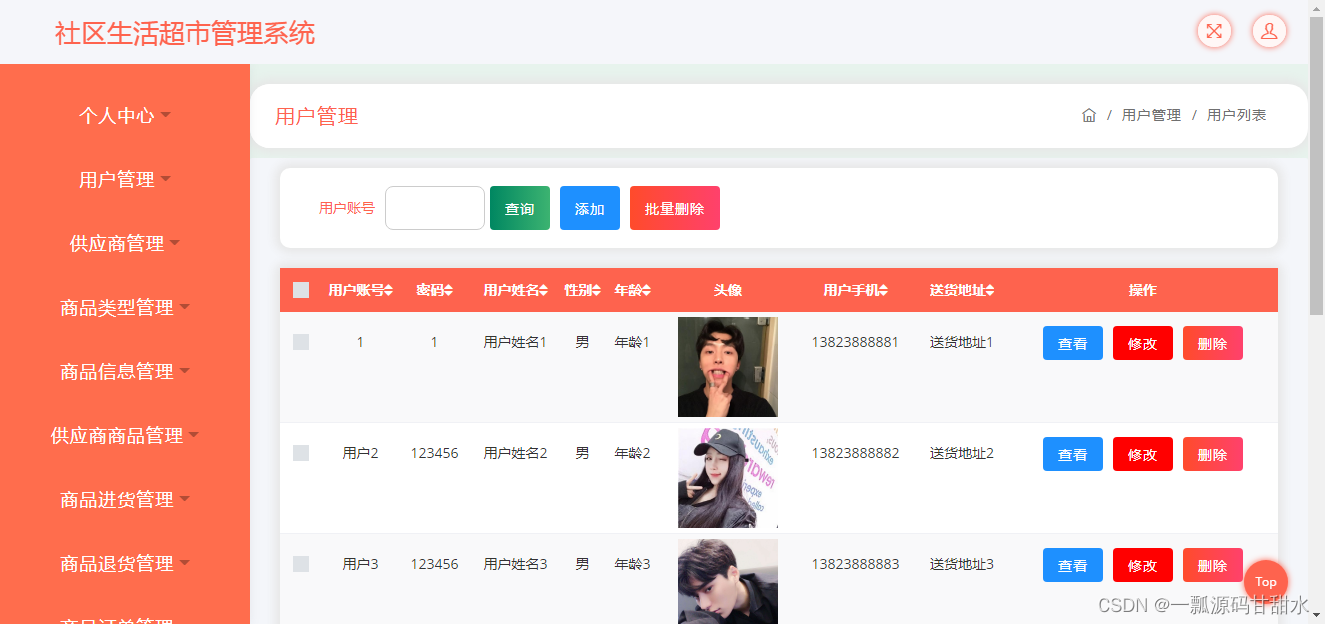Viewport: 1325px width, 624px height.
Task: View details of 用户2 with 查看
Action: tap(1073, 454)
